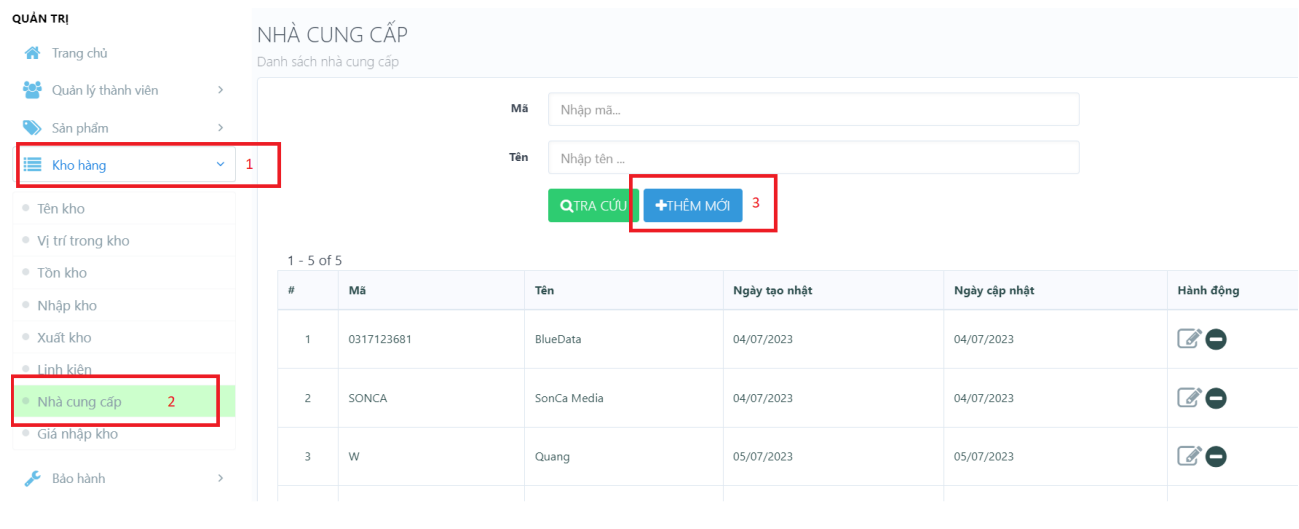The height and width of the screenshot is (529, 1299).
Task: Click the Ngày cập nhật column header
Action: tap(995, 290)
